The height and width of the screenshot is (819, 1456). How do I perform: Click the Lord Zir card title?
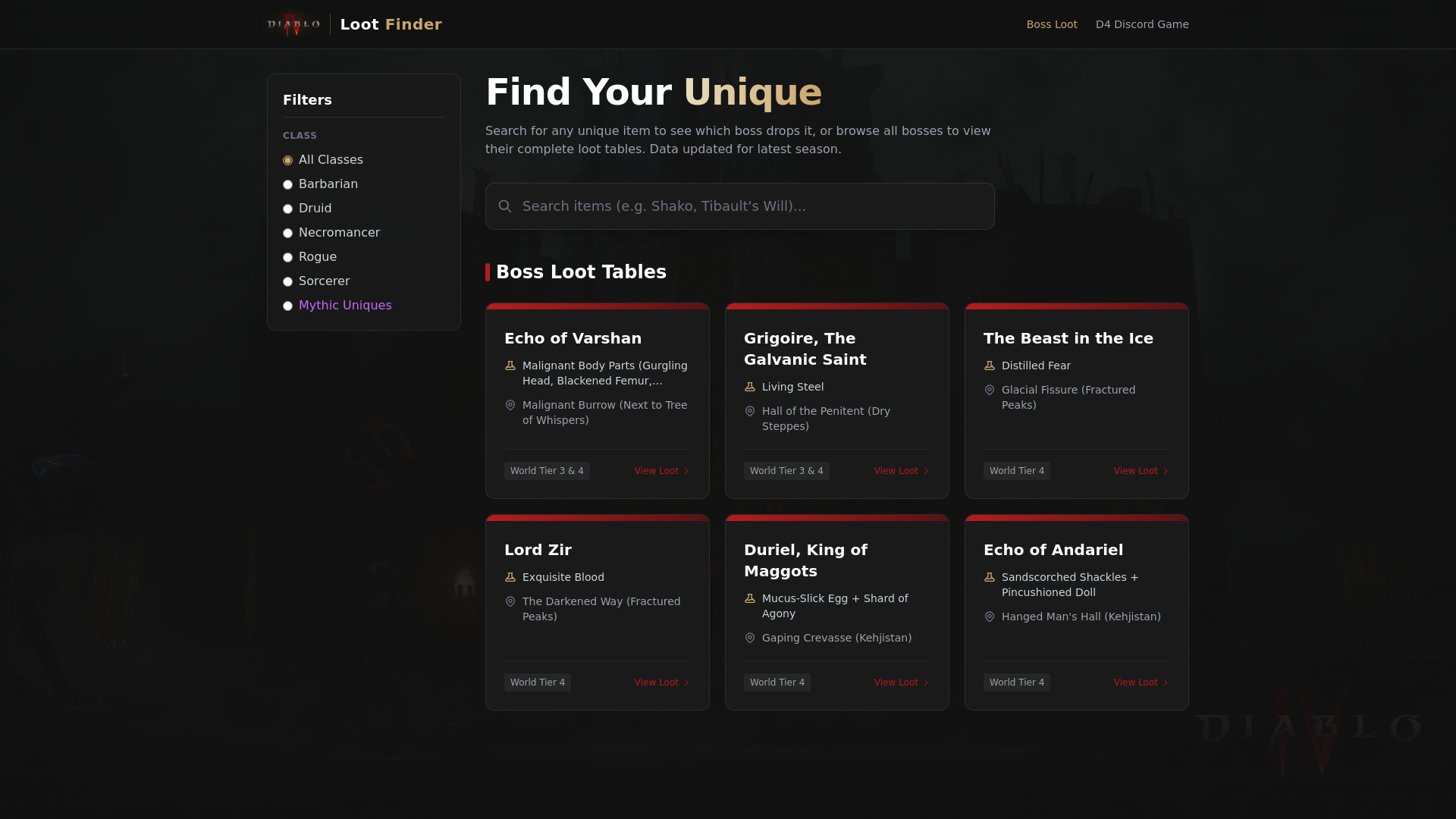[538, 550]
